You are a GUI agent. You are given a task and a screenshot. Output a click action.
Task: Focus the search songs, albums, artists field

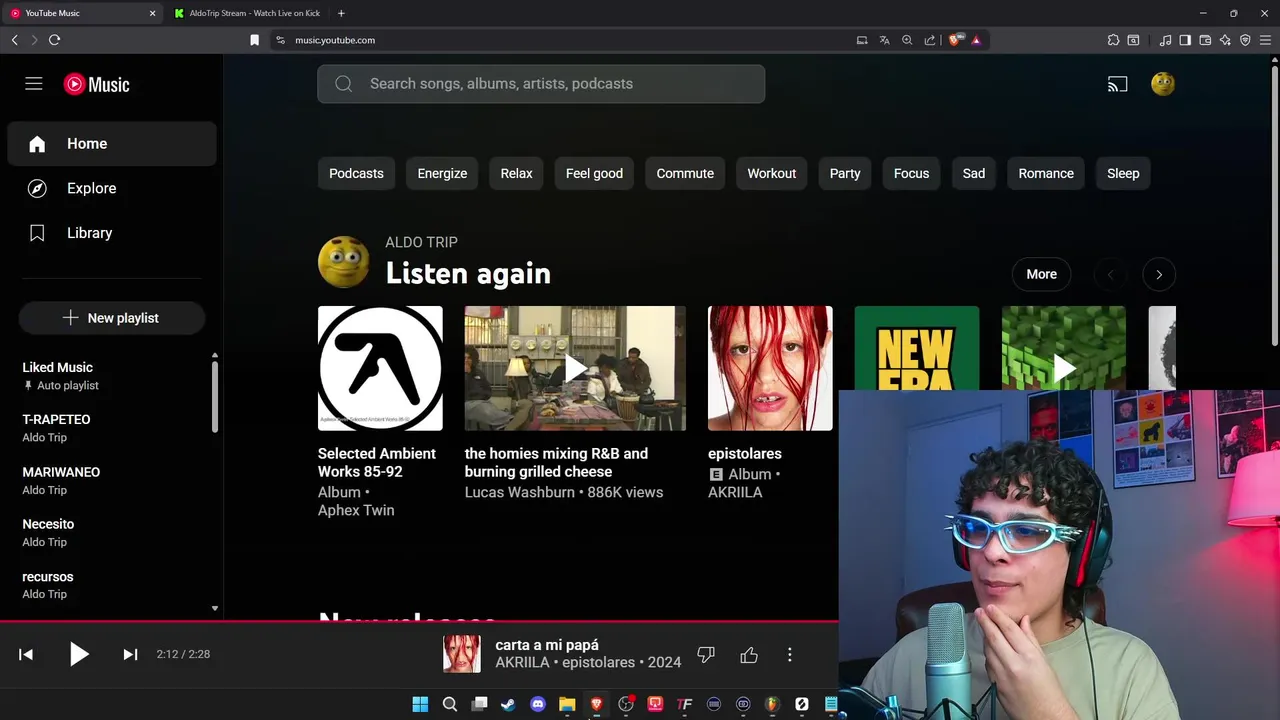[x=541, y=84]
